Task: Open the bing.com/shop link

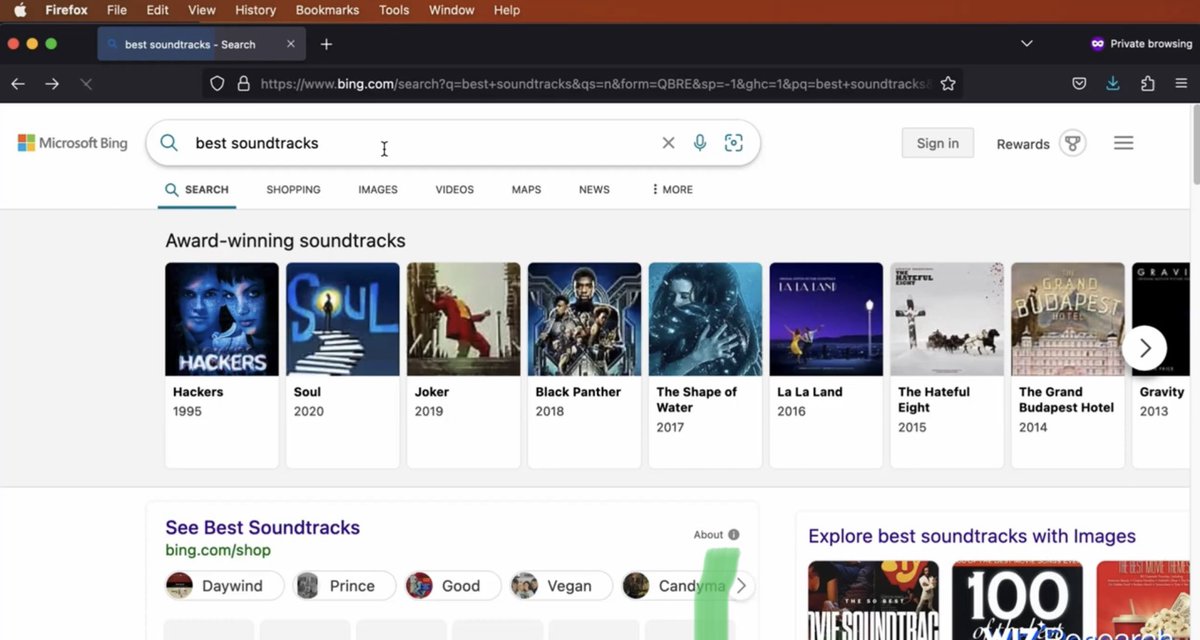Action: click(x=218, y=550)
